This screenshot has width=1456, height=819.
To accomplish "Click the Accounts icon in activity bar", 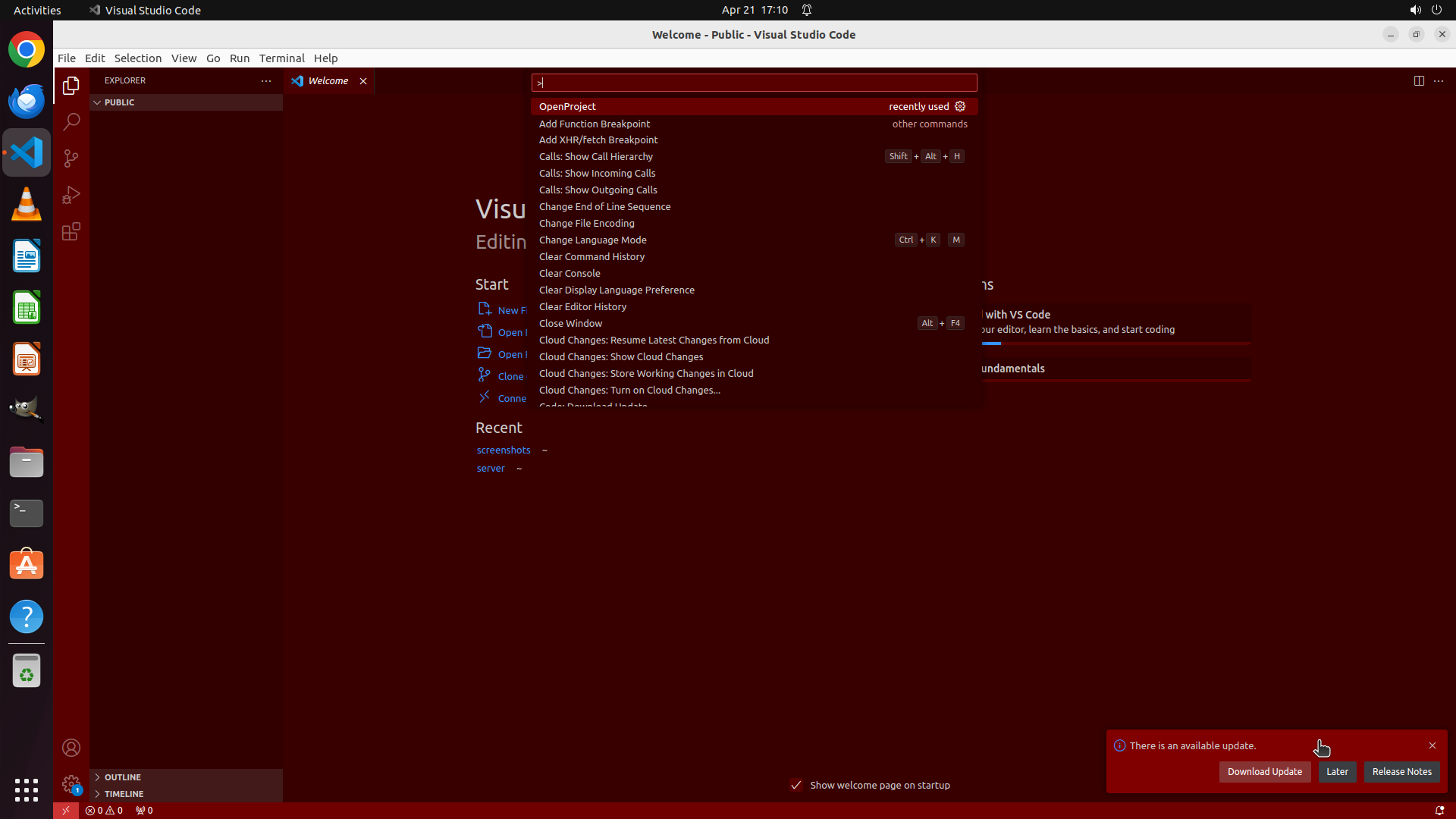I will [x=71, y=748].
